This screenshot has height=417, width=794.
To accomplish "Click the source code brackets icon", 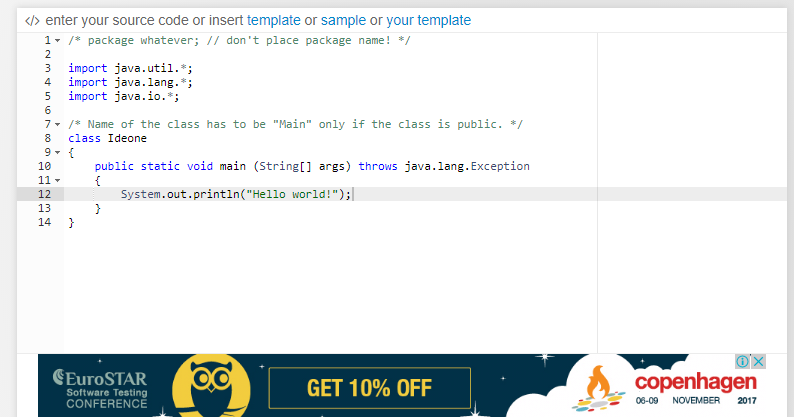I will pyautogui.click(x=32, y=21).
